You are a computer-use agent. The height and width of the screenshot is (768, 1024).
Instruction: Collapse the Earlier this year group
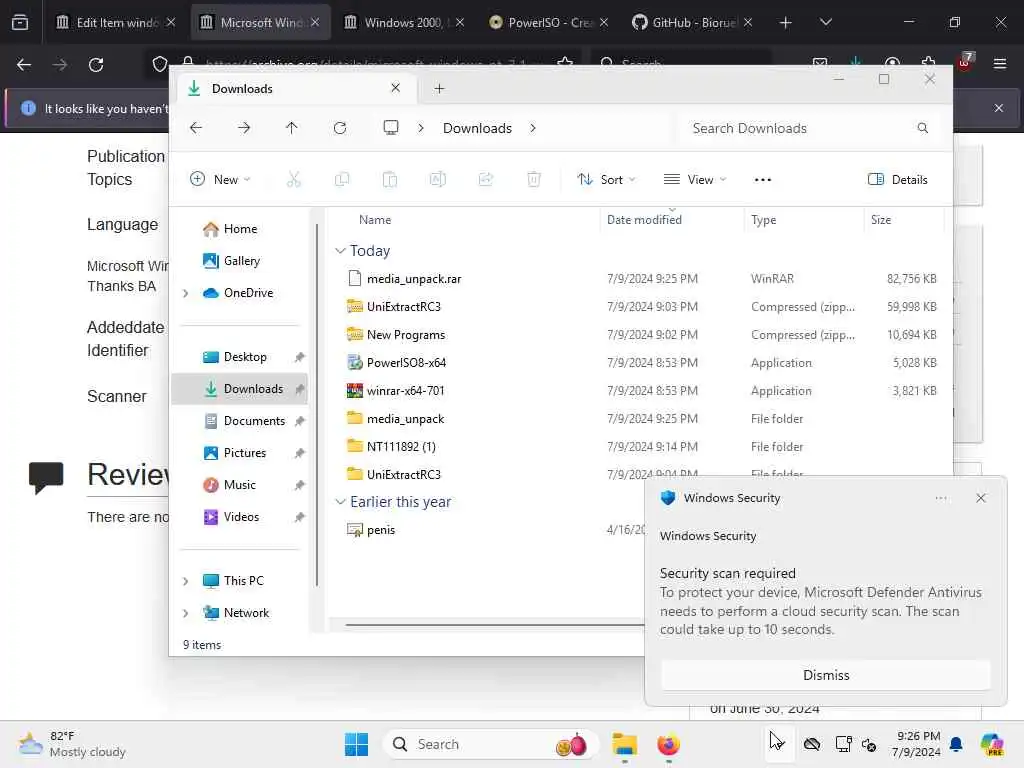tap(340, 502)
